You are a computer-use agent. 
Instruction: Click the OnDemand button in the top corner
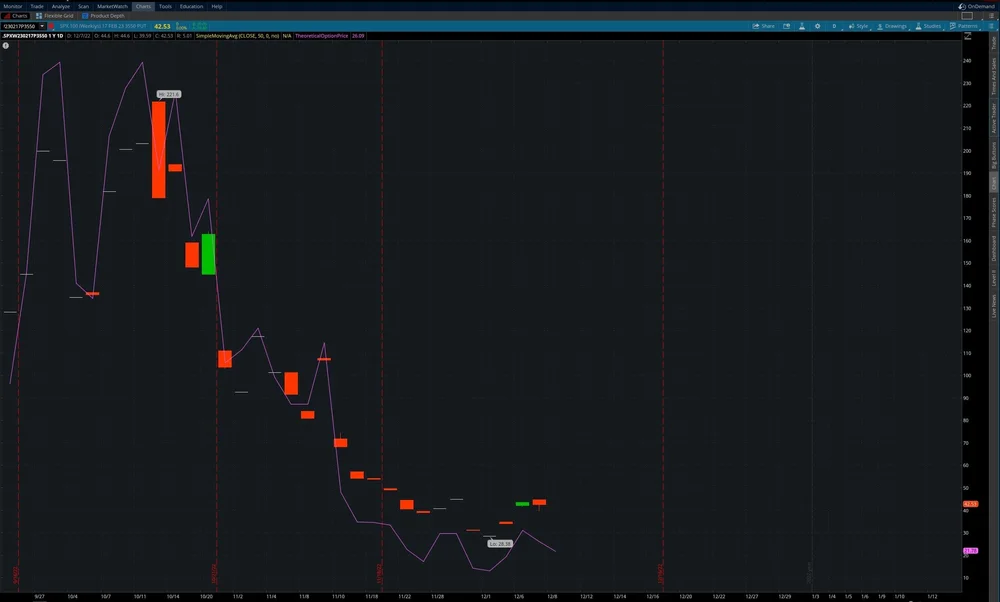click(975, 5)
